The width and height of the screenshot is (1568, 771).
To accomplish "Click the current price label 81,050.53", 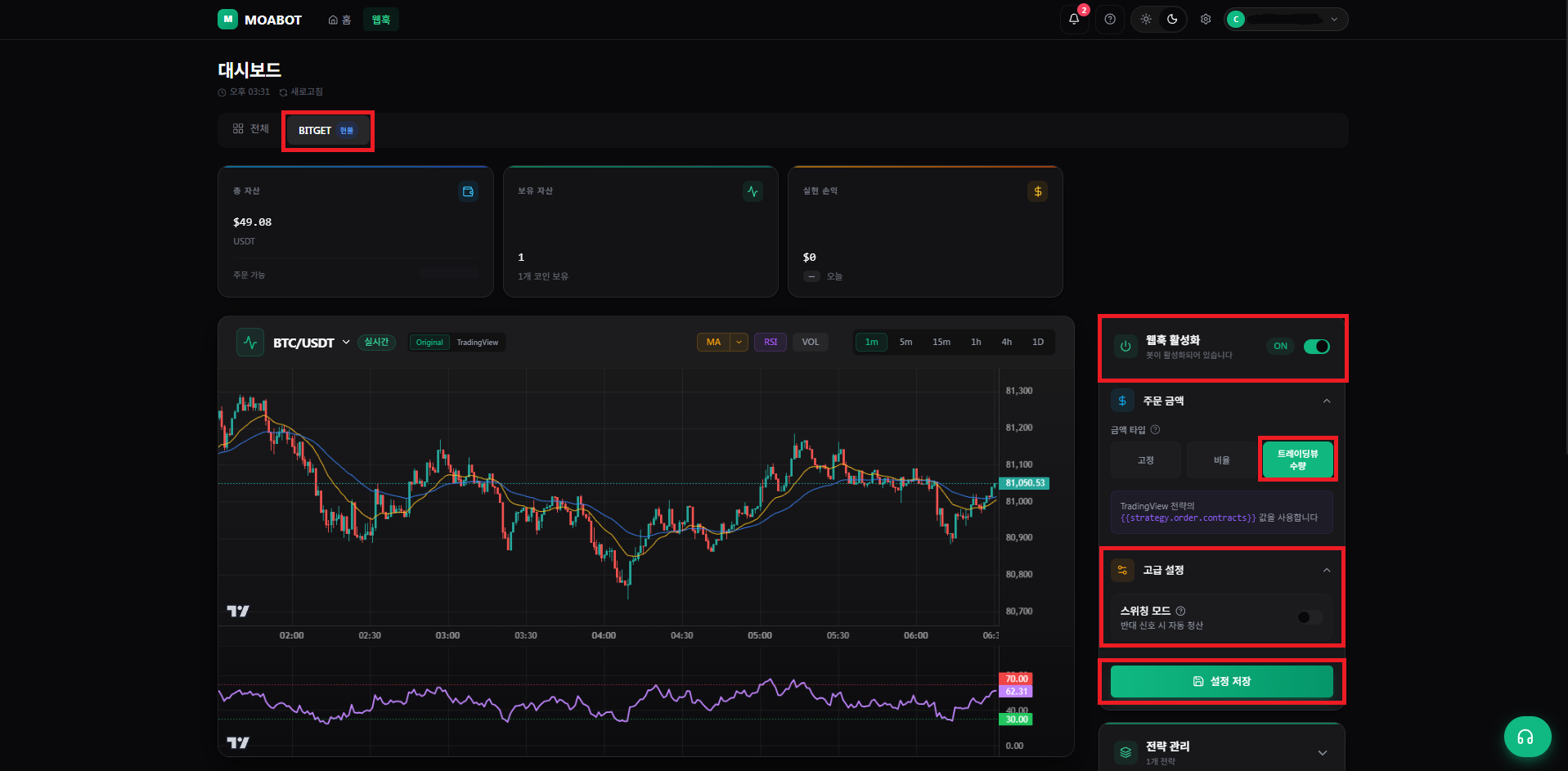I will tap(1024, 483).
